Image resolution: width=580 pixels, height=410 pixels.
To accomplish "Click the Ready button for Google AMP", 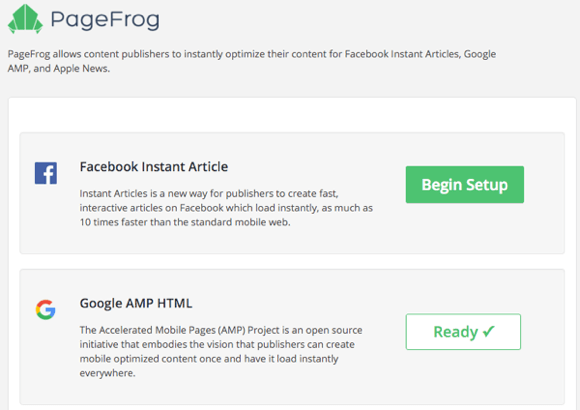I will (463, 332).
